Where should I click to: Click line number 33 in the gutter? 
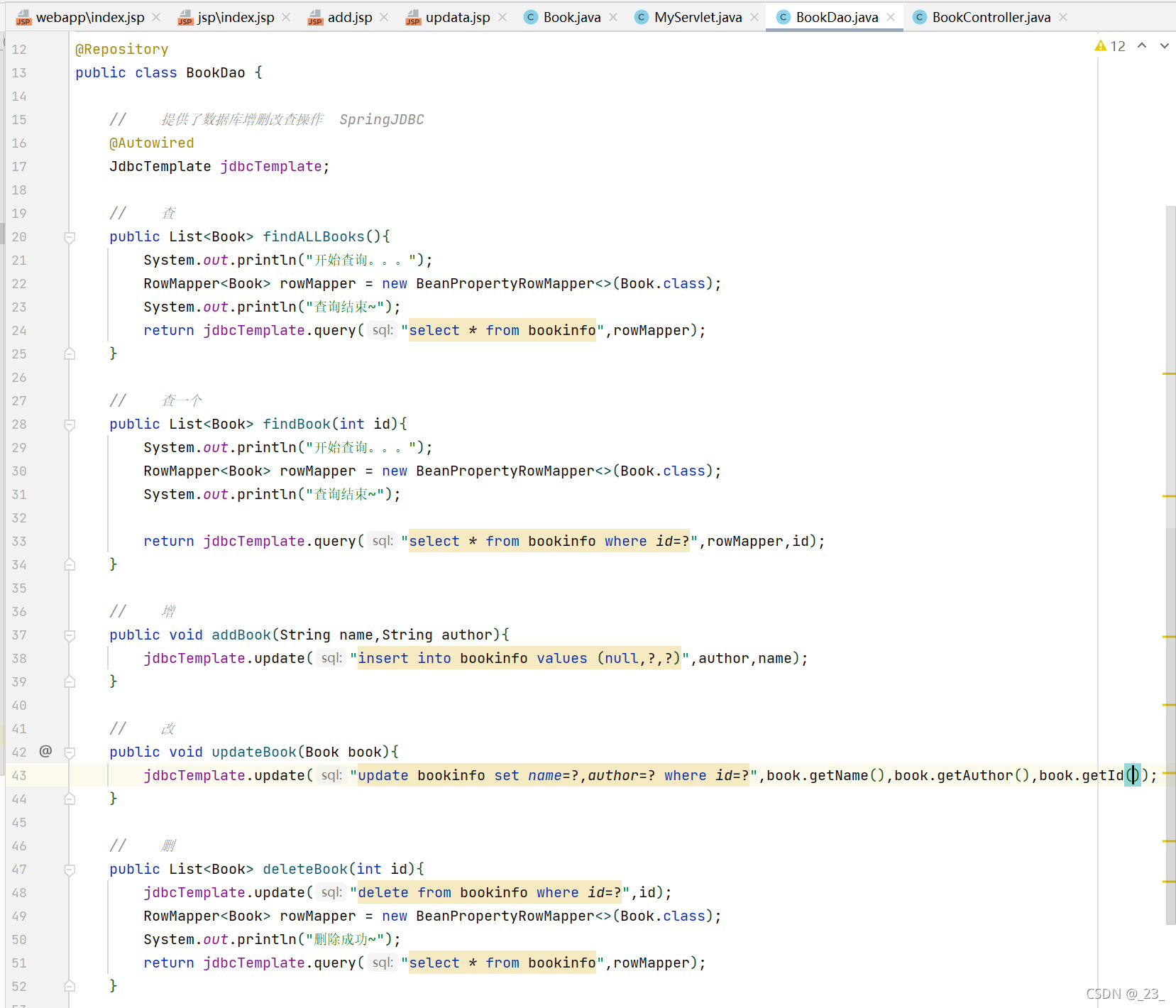pos(19,541)
